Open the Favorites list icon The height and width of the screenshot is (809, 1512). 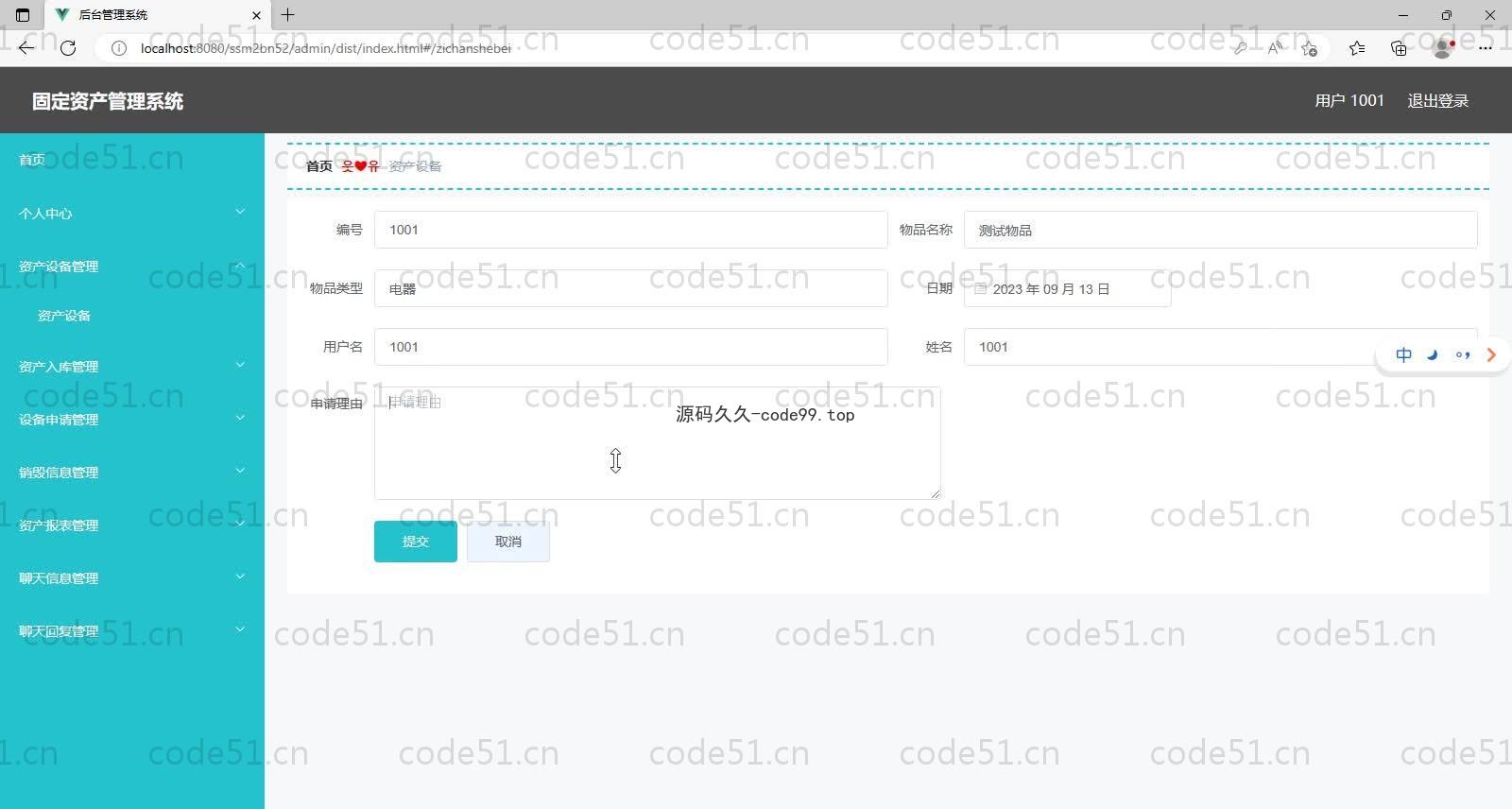point(1357,48)
